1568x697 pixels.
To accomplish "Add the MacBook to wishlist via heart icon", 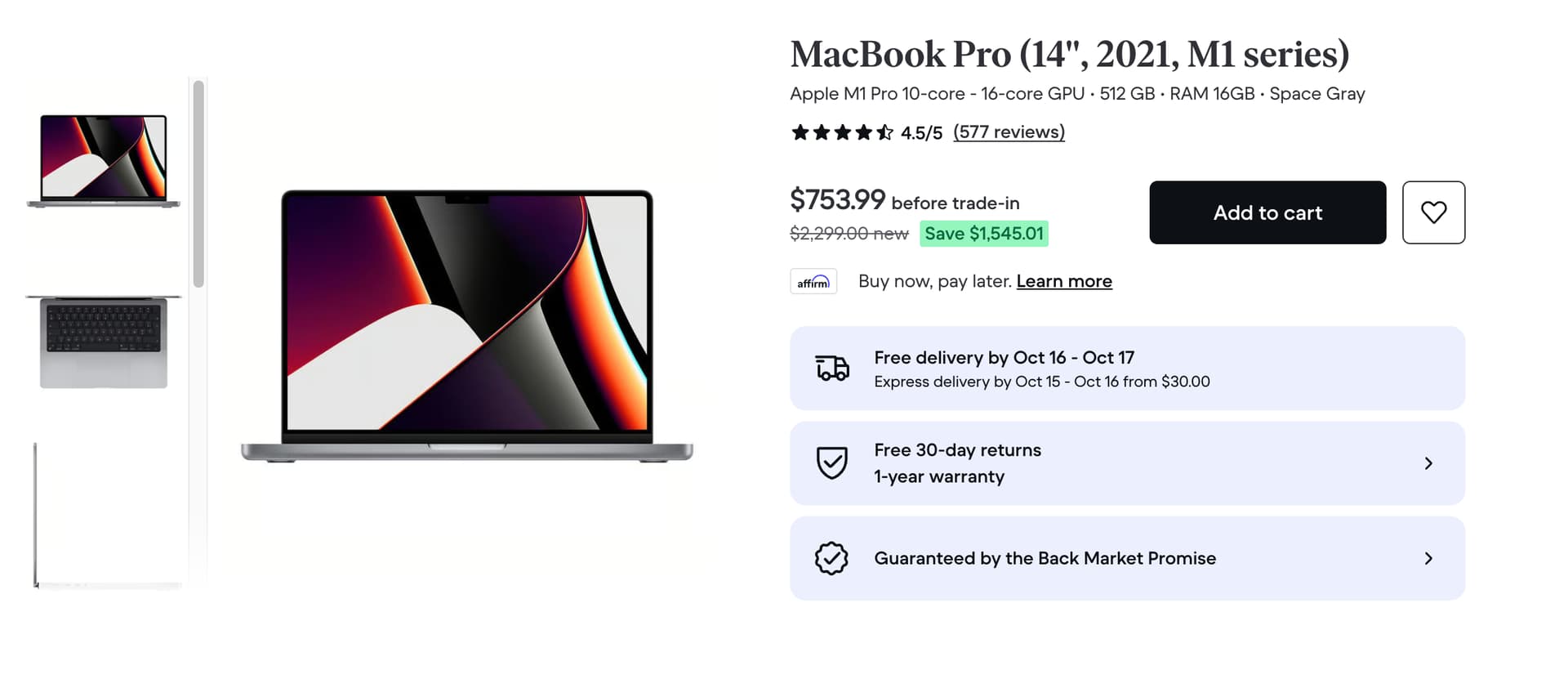I will point(1433,212).
